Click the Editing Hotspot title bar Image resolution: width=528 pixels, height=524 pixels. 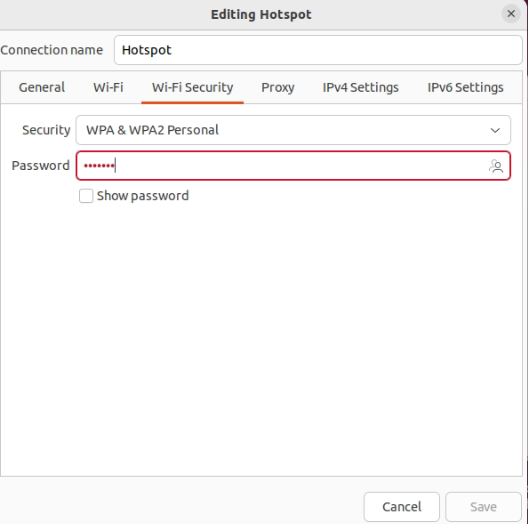tap(261, 14)
